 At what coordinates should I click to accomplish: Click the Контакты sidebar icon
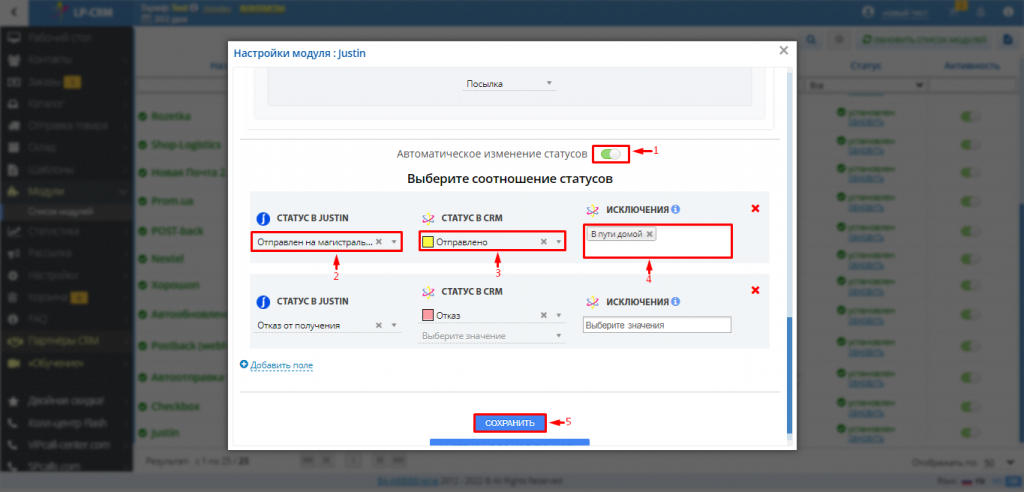click(12, 59)
